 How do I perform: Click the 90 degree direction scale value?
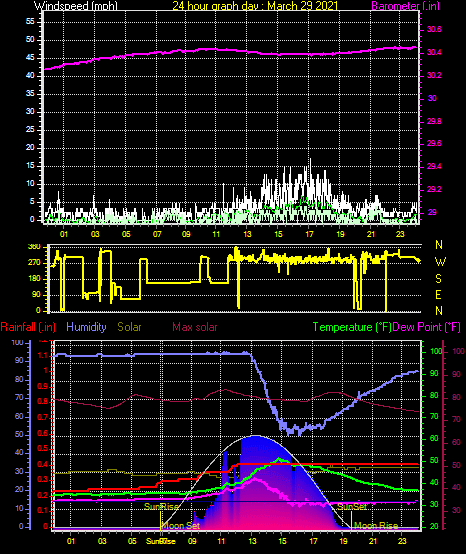tap(36, 295)
